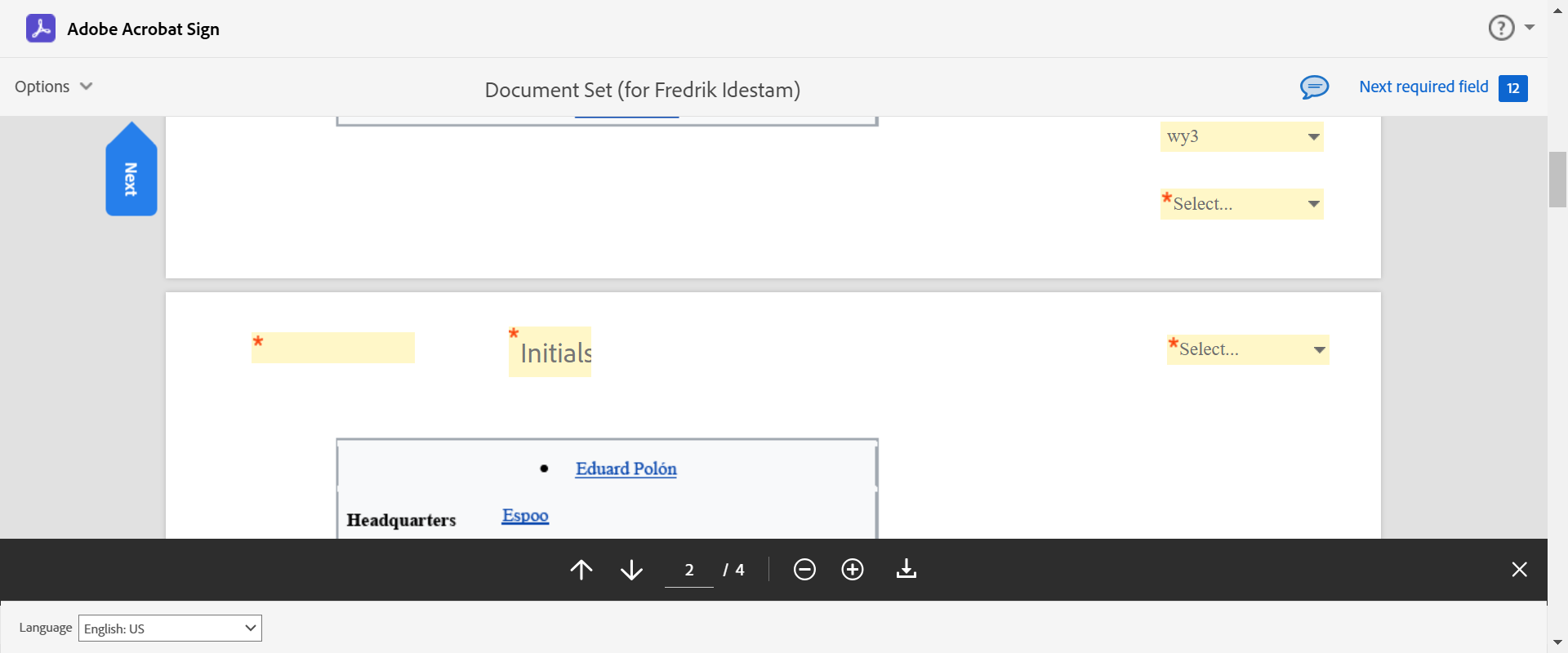Open the comment message bubble icon

pyautogui.click(x=1314, y=87)
